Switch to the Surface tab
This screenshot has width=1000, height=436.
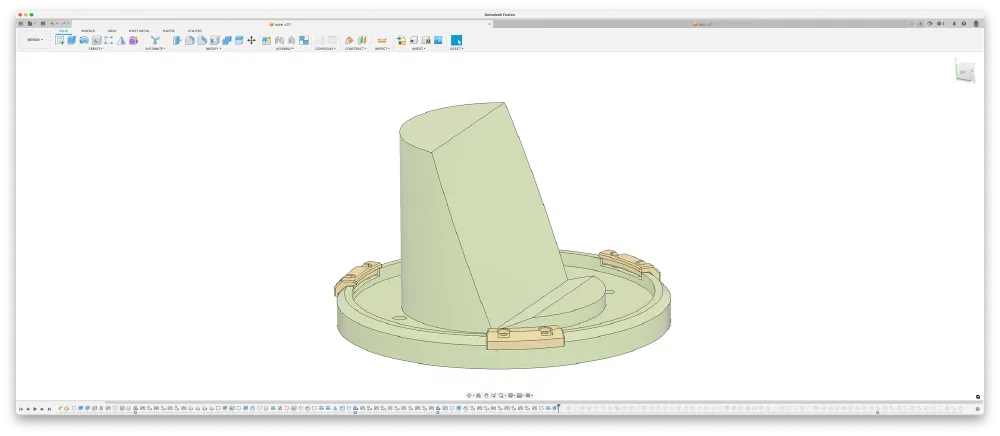click(x=88, y=31)
